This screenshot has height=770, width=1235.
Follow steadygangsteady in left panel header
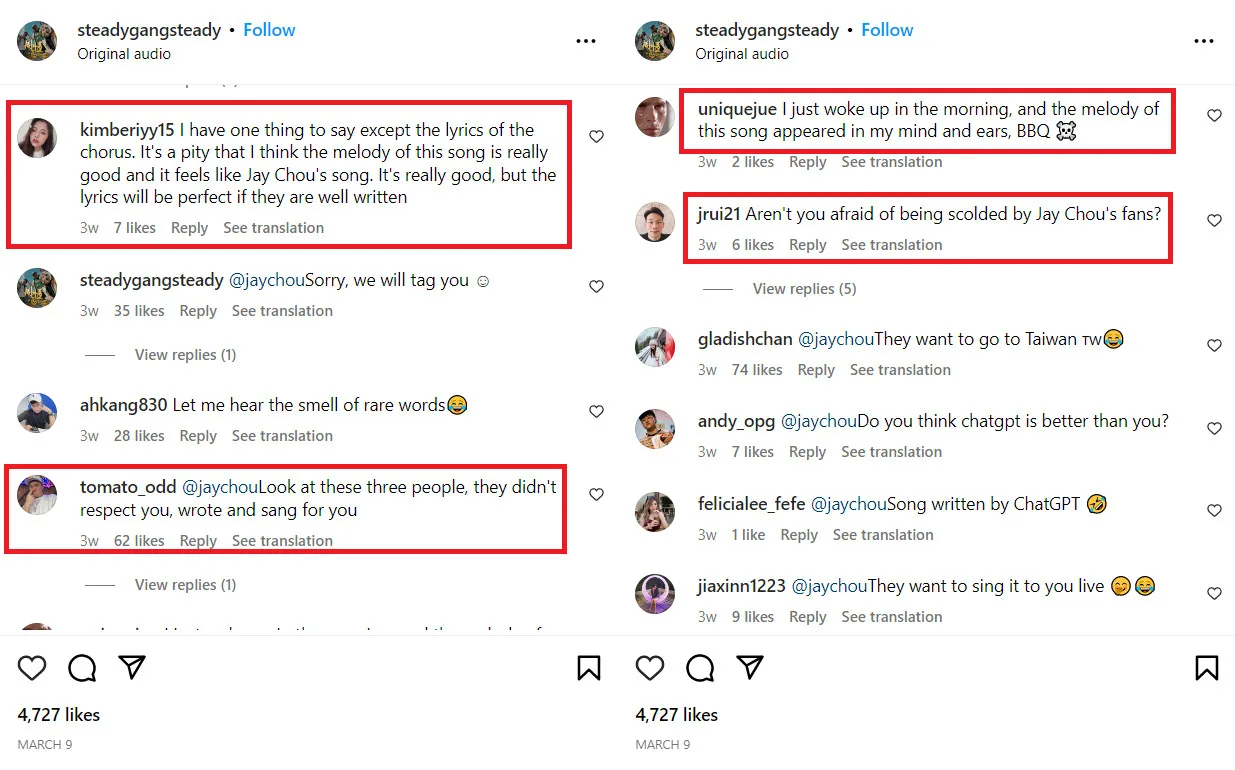point(269,30)
